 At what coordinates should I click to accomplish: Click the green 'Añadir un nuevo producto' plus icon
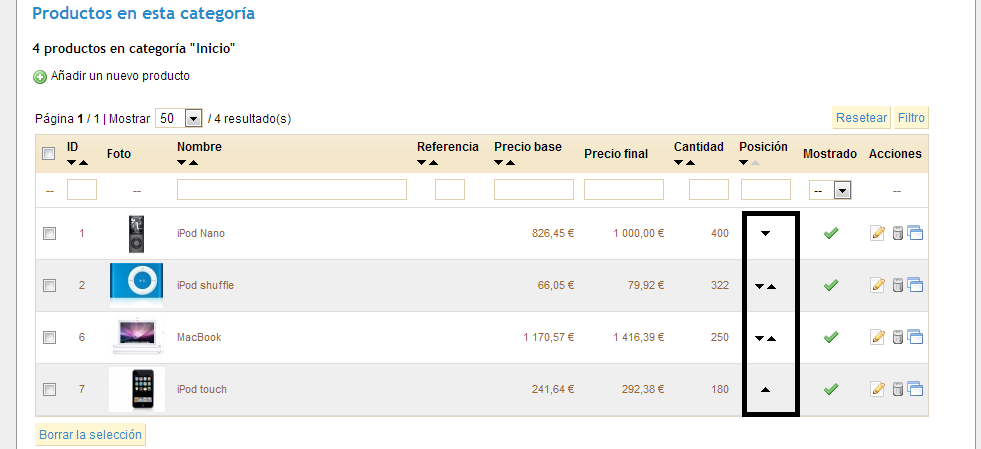point(40,77)
